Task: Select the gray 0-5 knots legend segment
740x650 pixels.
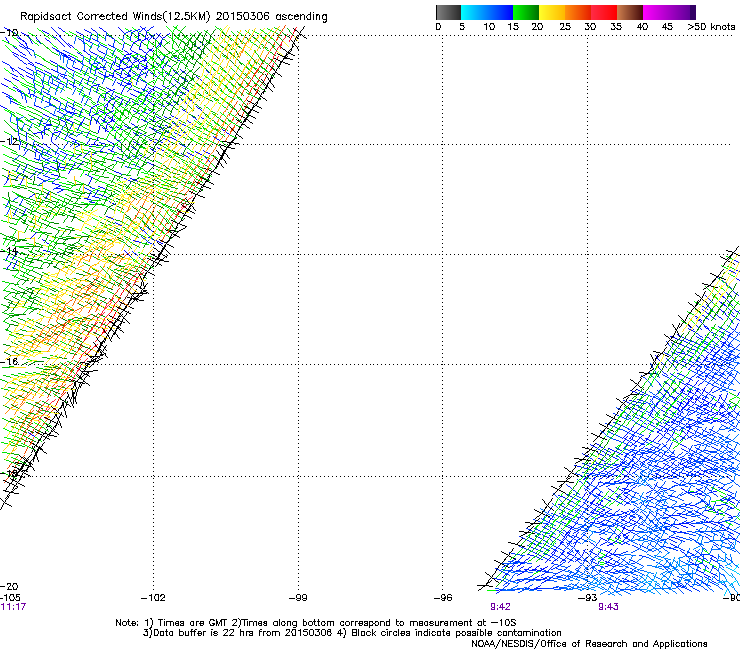Action: pyautogui.click(x=448, y=12)
